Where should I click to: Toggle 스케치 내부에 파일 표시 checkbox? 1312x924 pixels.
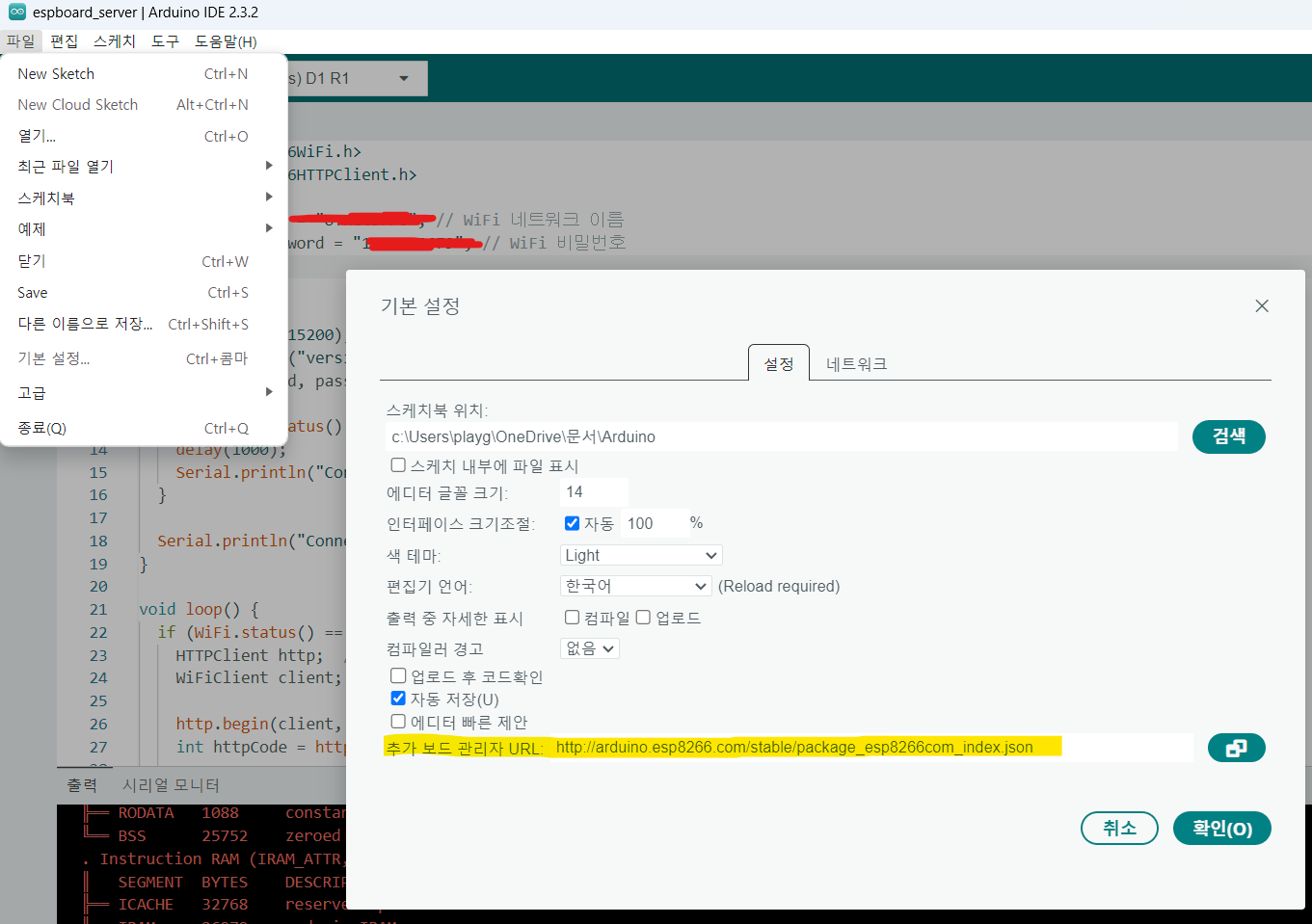[398, 465]
